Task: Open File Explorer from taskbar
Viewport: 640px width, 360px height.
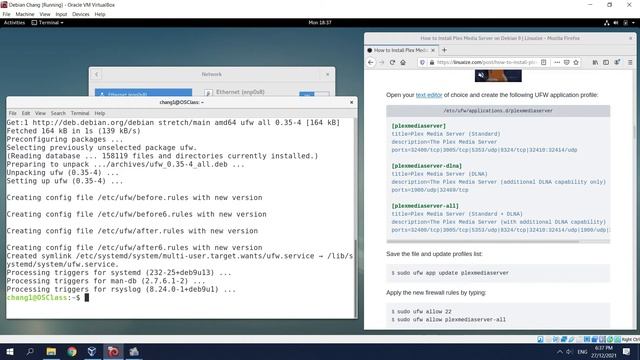Action: (51, 351)
